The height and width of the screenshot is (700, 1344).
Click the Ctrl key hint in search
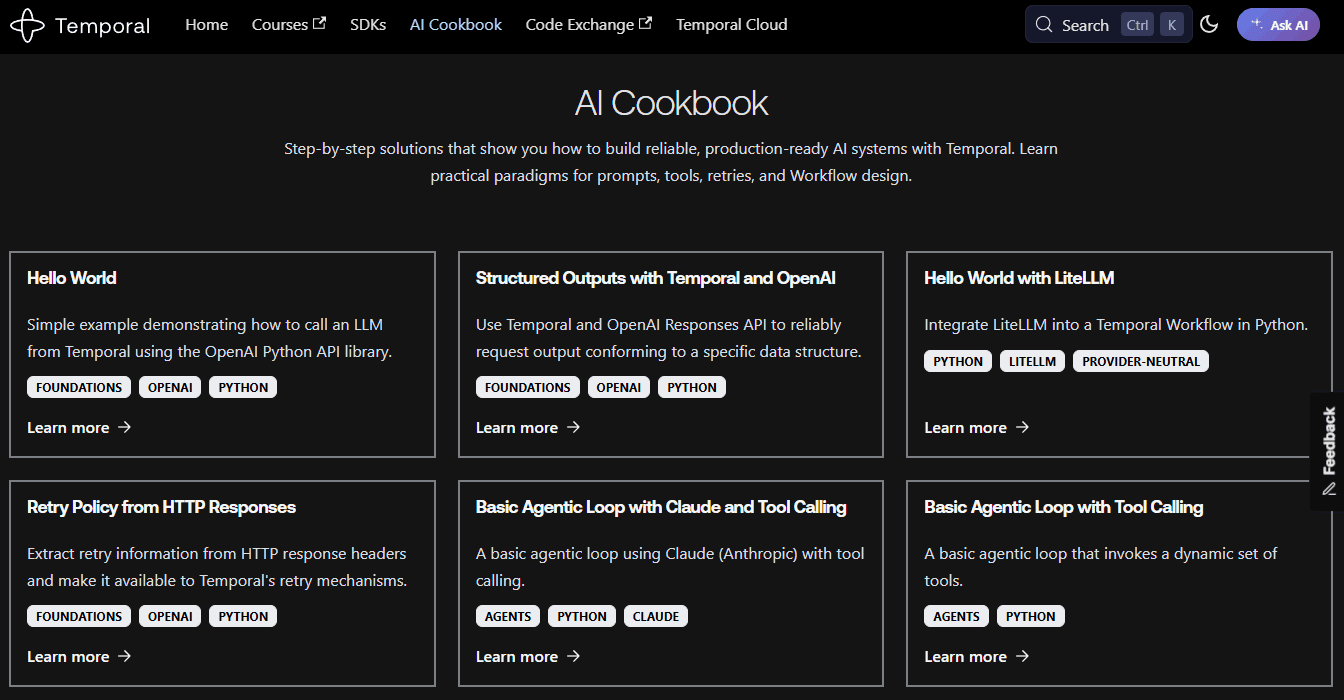pos(1137,25)
